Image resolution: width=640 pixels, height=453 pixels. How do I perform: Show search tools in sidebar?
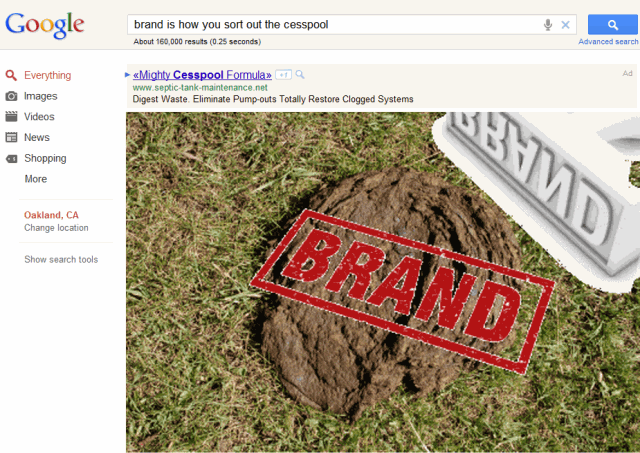click(61, 260)
